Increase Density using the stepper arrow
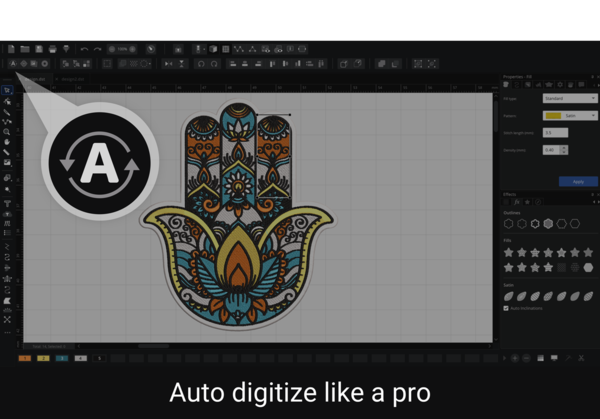 [x=565, y=147]
